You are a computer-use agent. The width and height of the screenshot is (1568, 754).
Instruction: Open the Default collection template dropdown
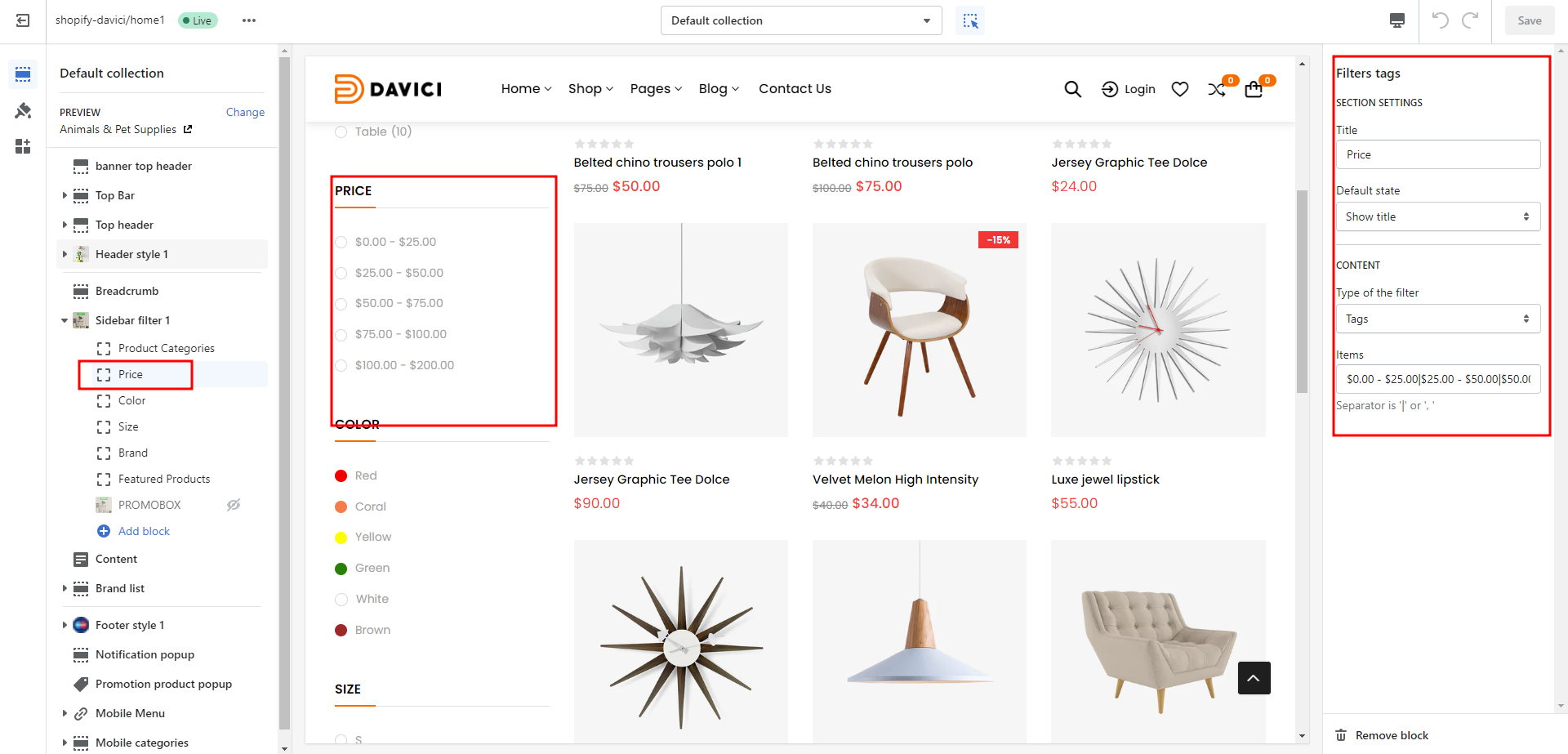point(800,20)
